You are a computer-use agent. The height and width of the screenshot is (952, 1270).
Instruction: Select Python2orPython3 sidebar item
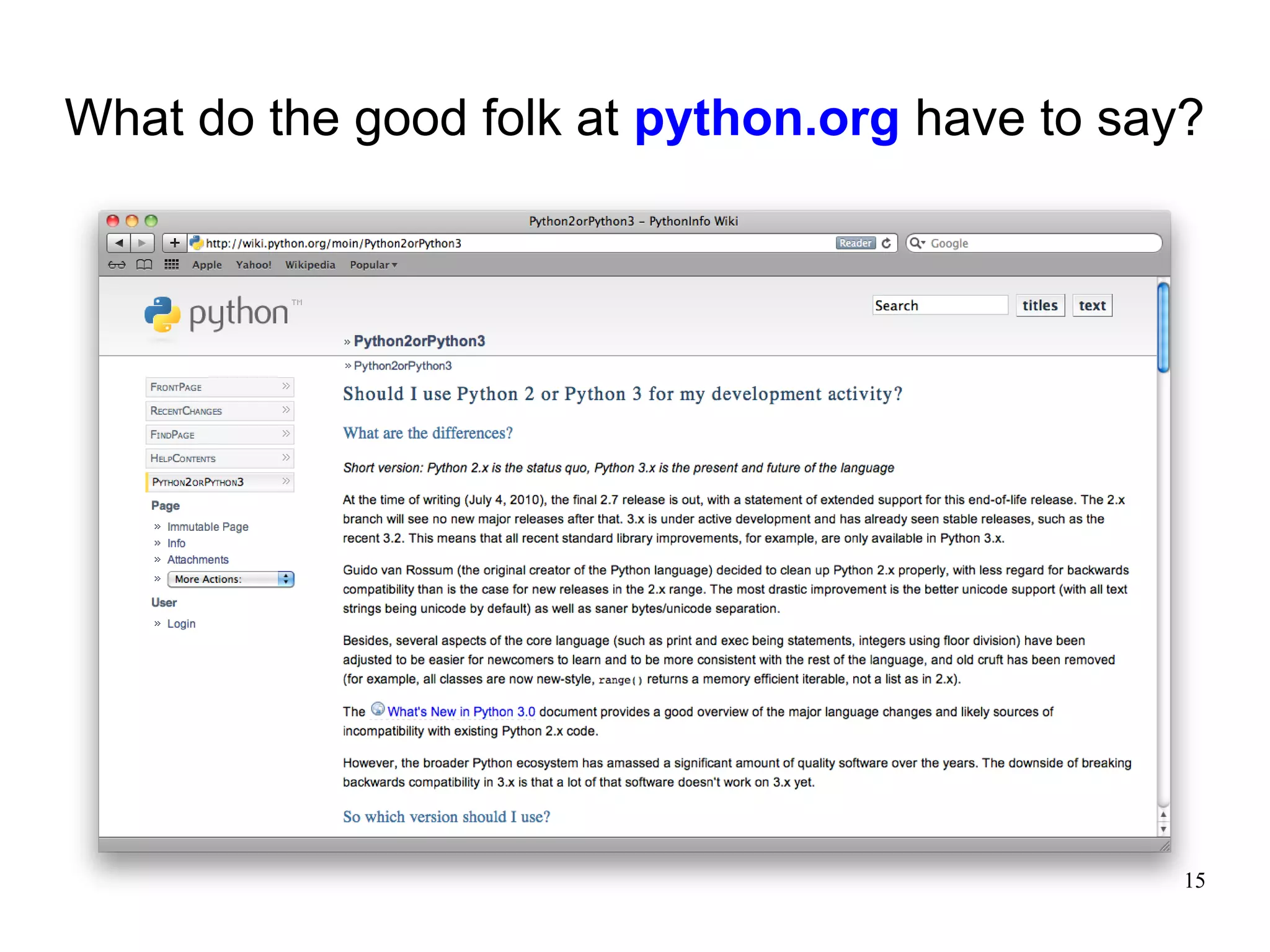click(220, 482)
